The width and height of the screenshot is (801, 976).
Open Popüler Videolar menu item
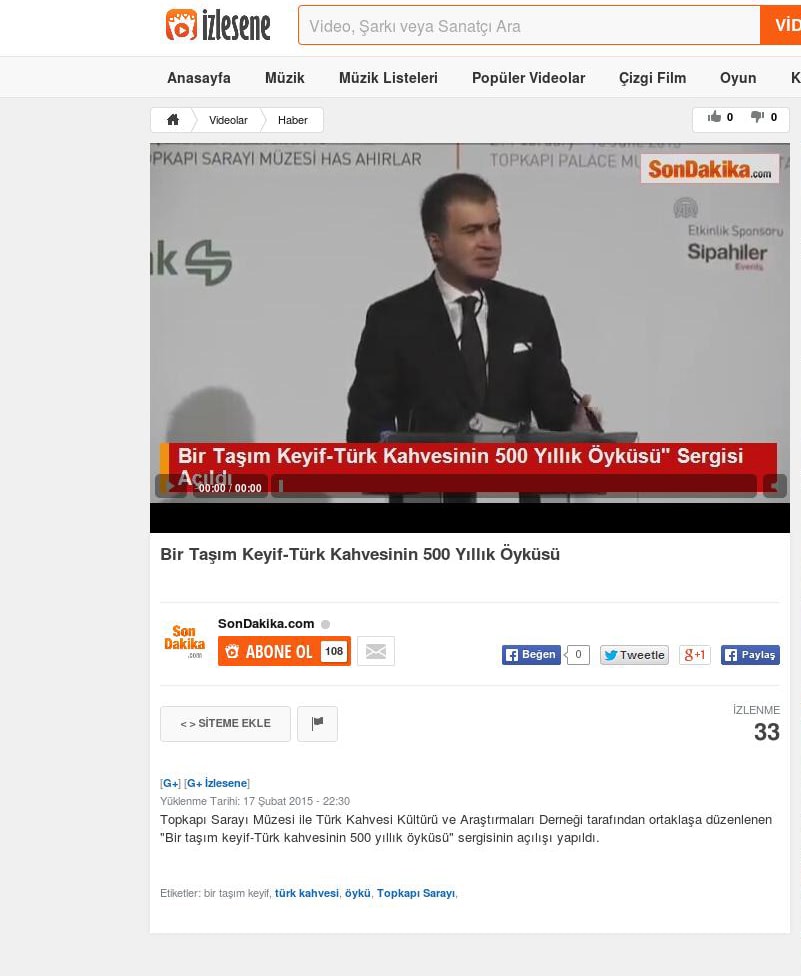(x=528, y=78)
